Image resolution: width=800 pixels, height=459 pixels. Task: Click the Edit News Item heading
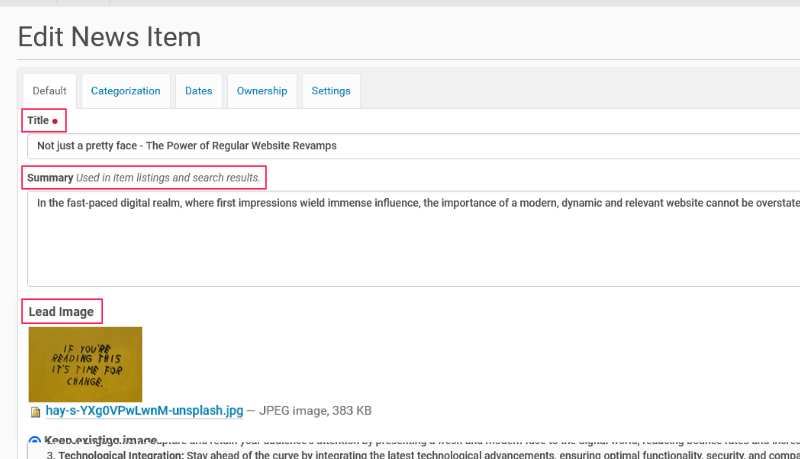(109, 37)
